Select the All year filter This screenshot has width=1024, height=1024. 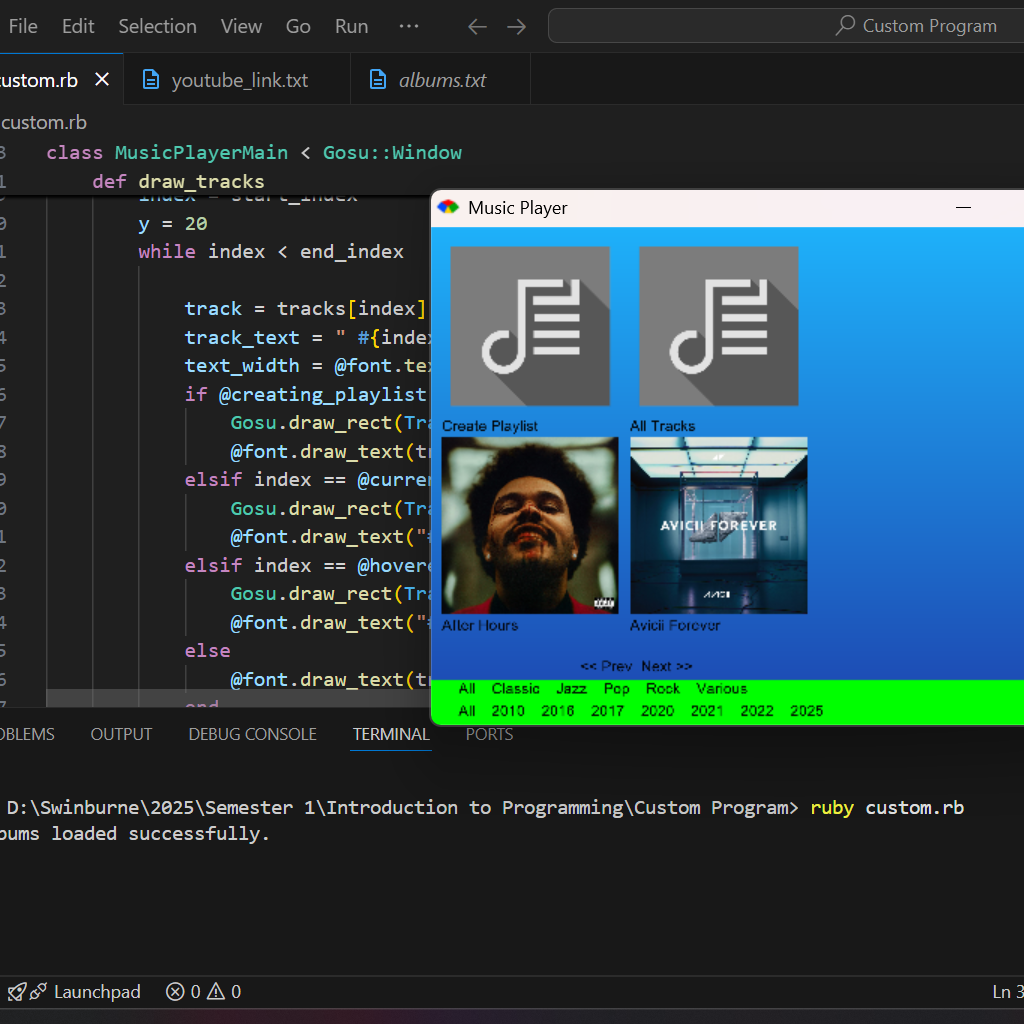click(x=467, y=711)
